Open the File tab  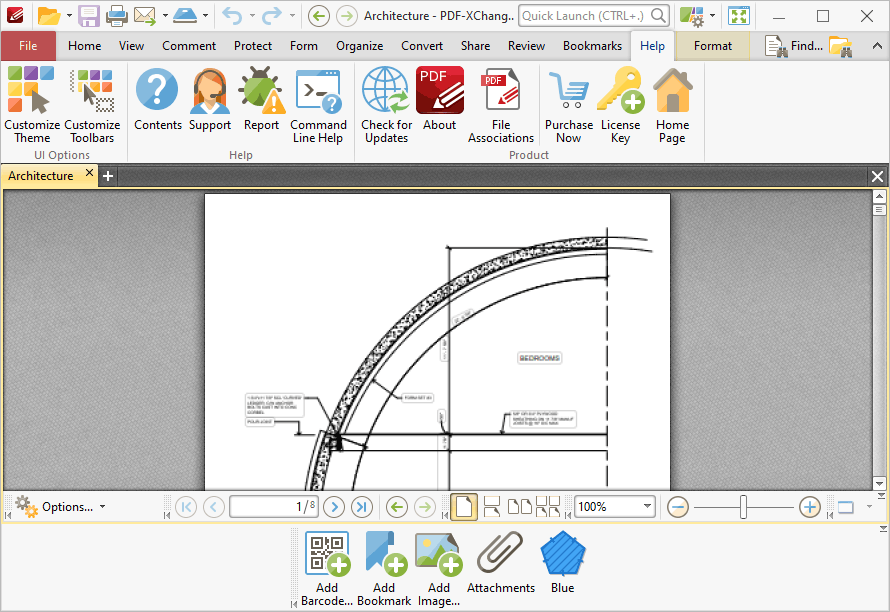point(28,46)
